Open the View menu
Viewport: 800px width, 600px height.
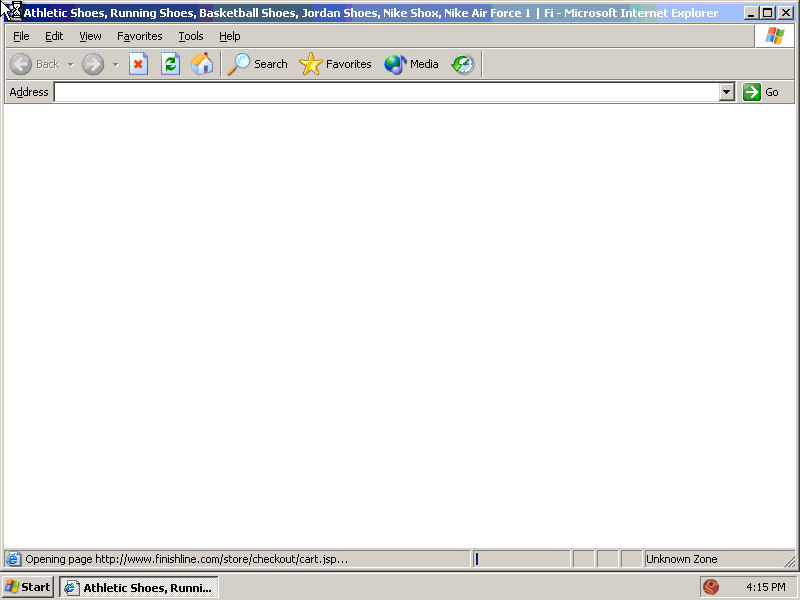tap(90, 36)
